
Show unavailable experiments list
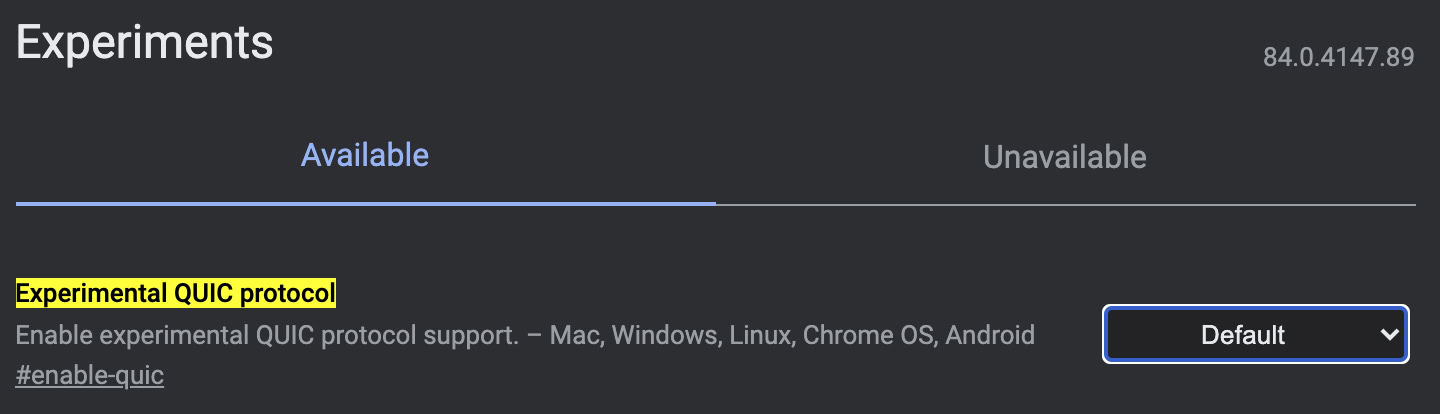(1064, 157)
